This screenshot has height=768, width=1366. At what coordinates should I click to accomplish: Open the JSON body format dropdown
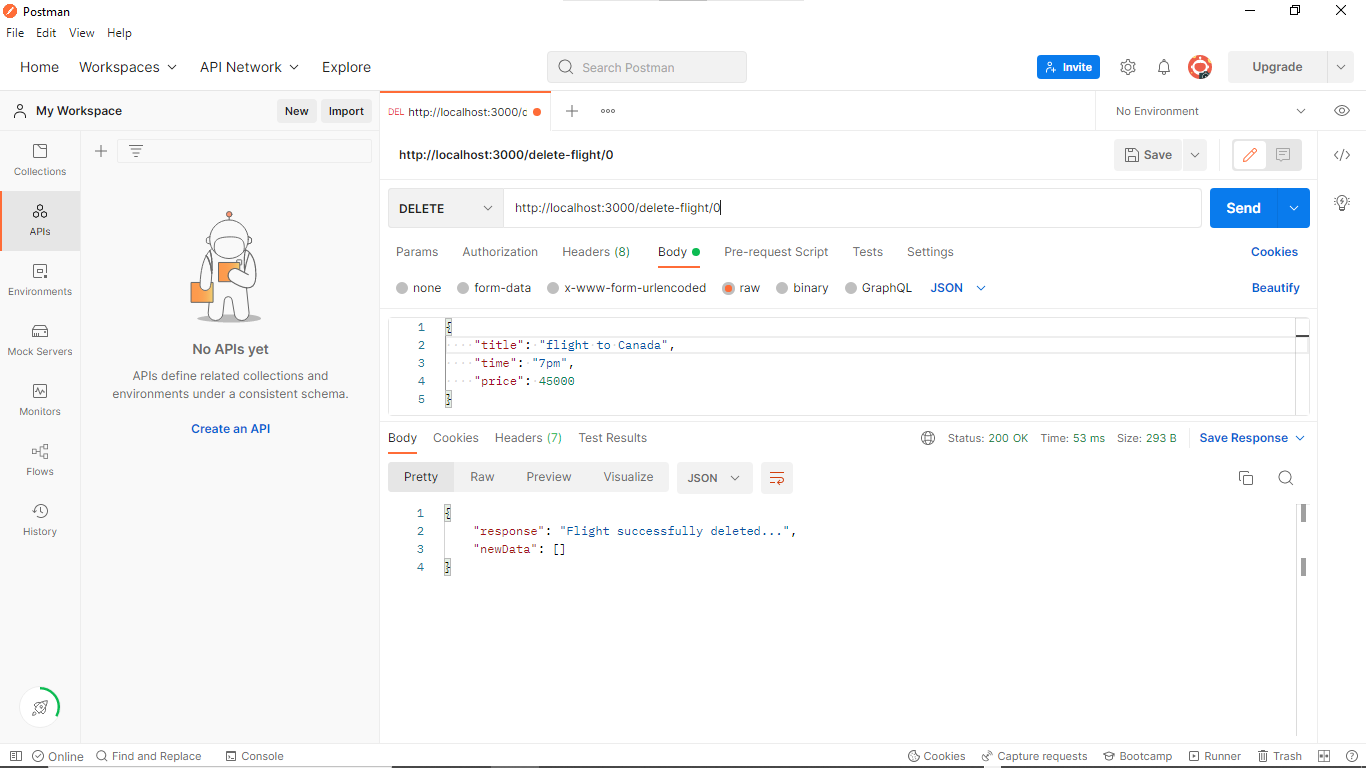pyautogui.click(x=958, y=288)
